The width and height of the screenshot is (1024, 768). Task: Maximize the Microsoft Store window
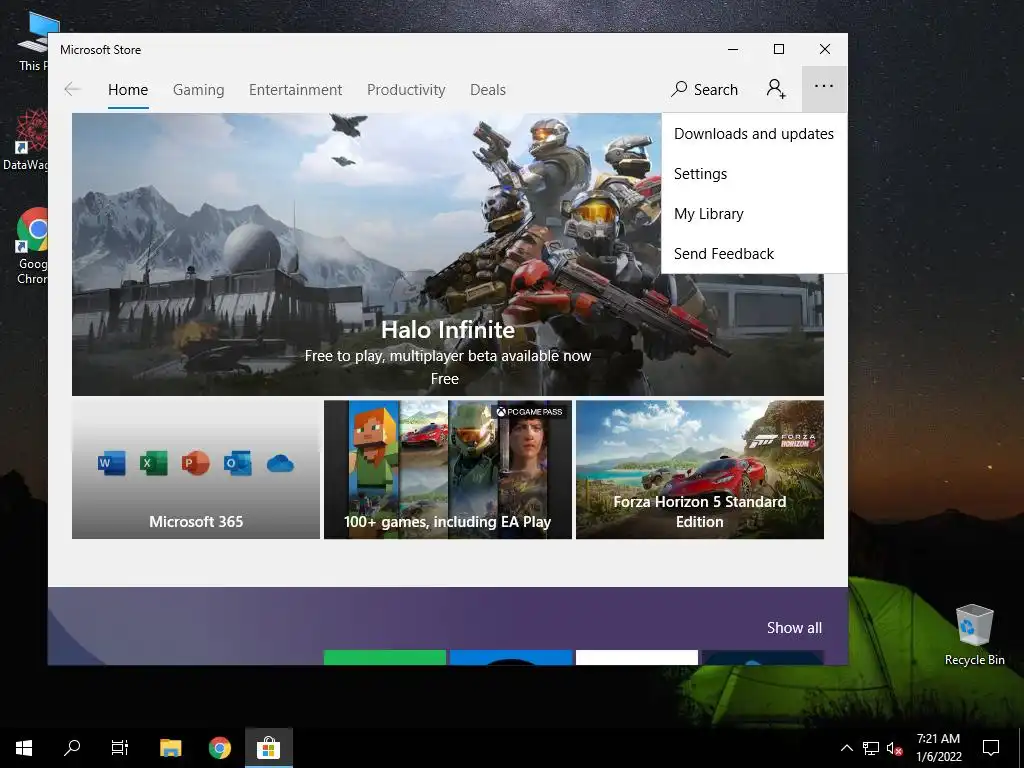778,50
